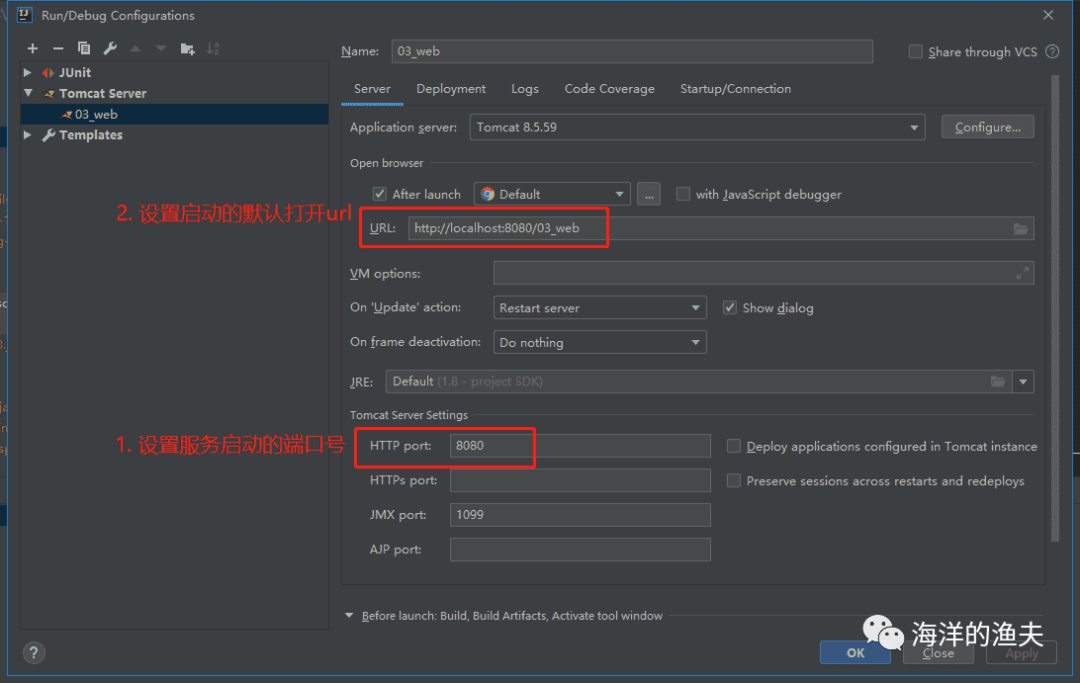Click IntelliJ icon in title bar
This screenshot has width=1080, height=683.
(x=24, y=15)
